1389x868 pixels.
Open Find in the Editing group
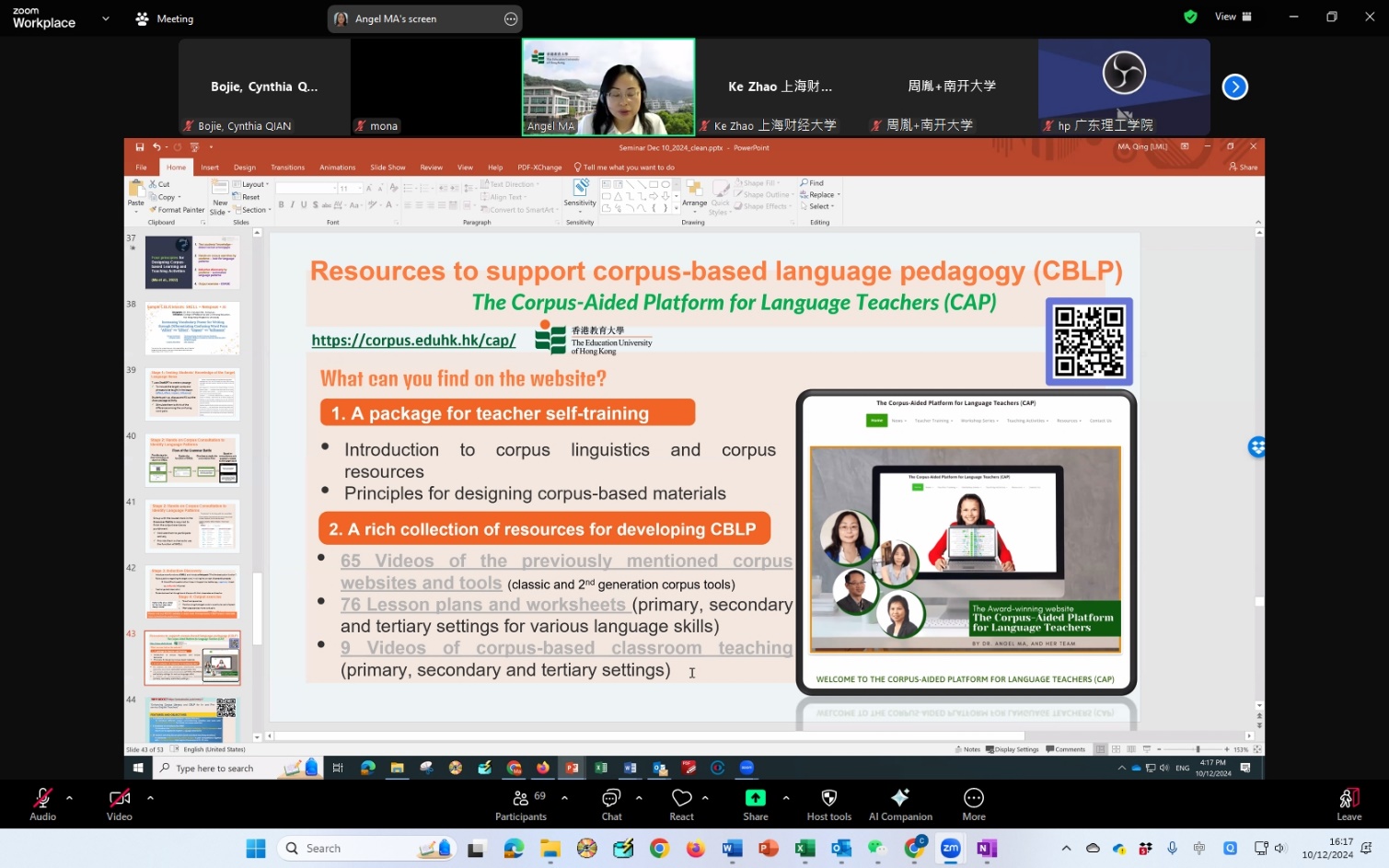[x=812, y=183]
